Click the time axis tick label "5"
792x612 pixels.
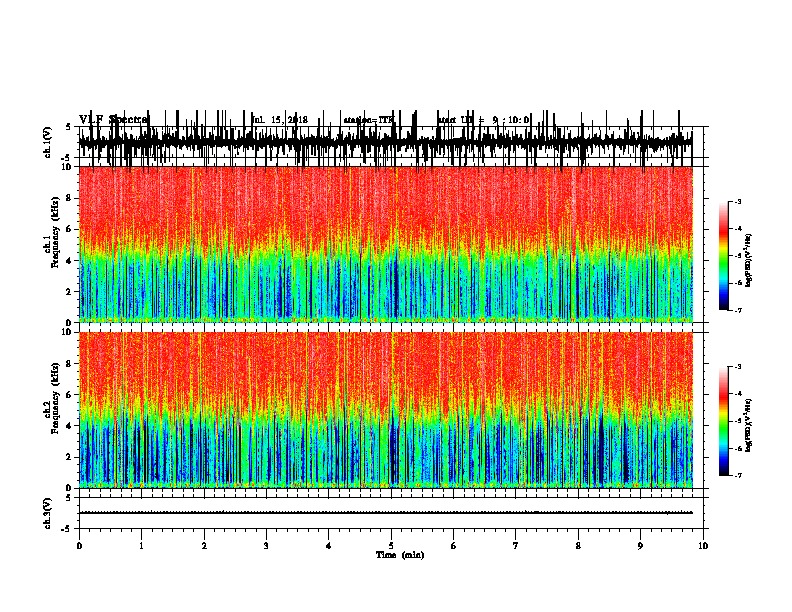tap(391, 546)
